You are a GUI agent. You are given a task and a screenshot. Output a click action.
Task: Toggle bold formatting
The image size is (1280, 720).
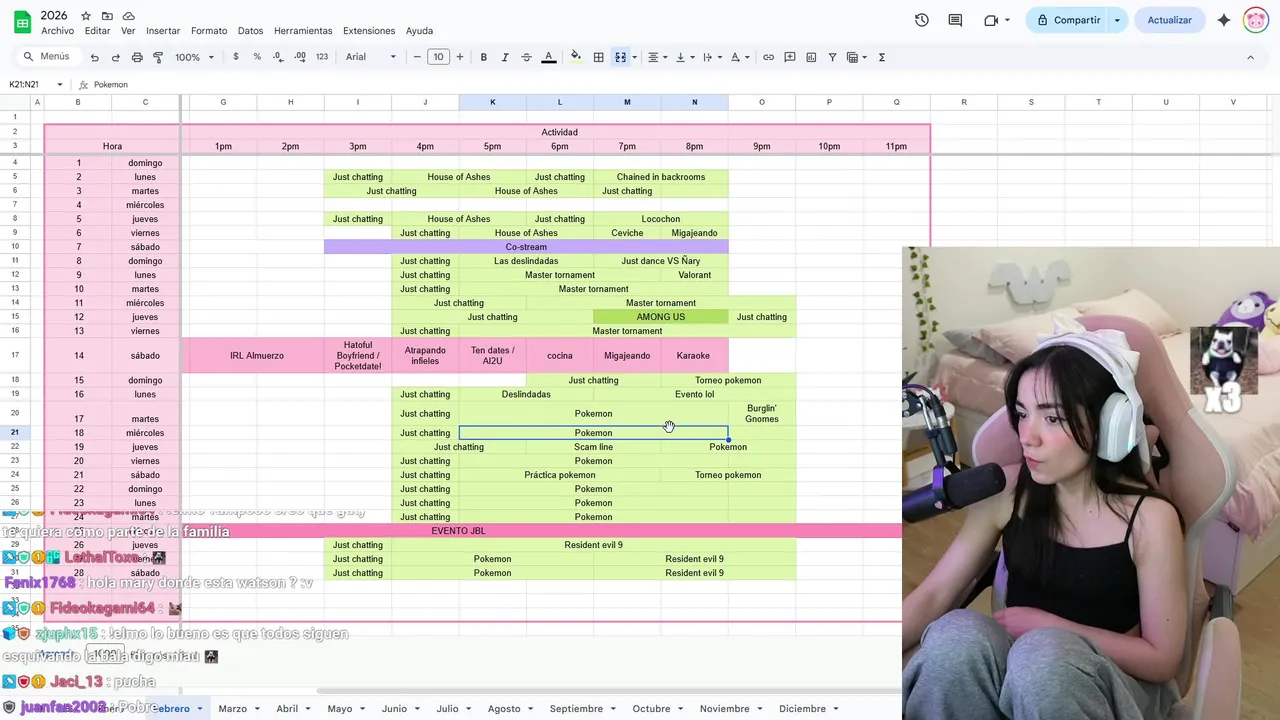484,57
